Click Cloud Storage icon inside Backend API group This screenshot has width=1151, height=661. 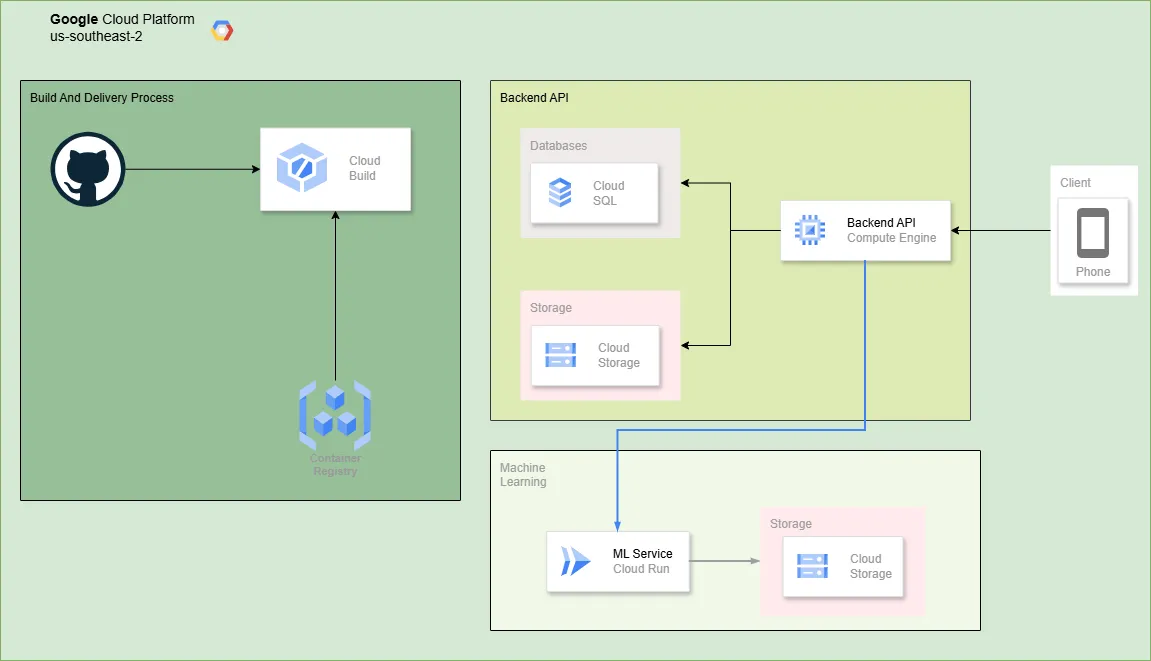(x=560, y=355)
